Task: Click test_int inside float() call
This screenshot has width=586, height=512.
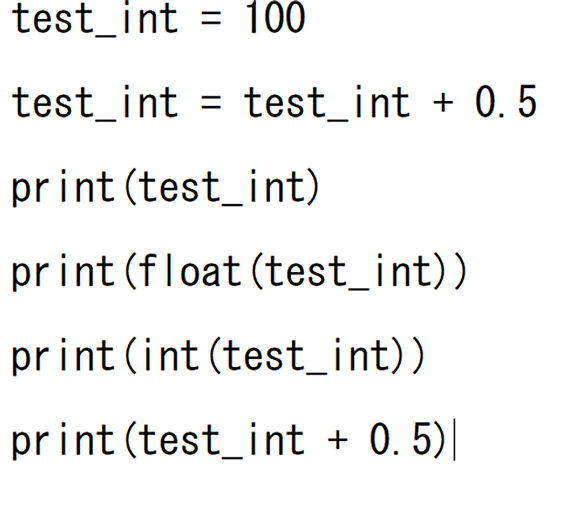Action: point(349,272)
